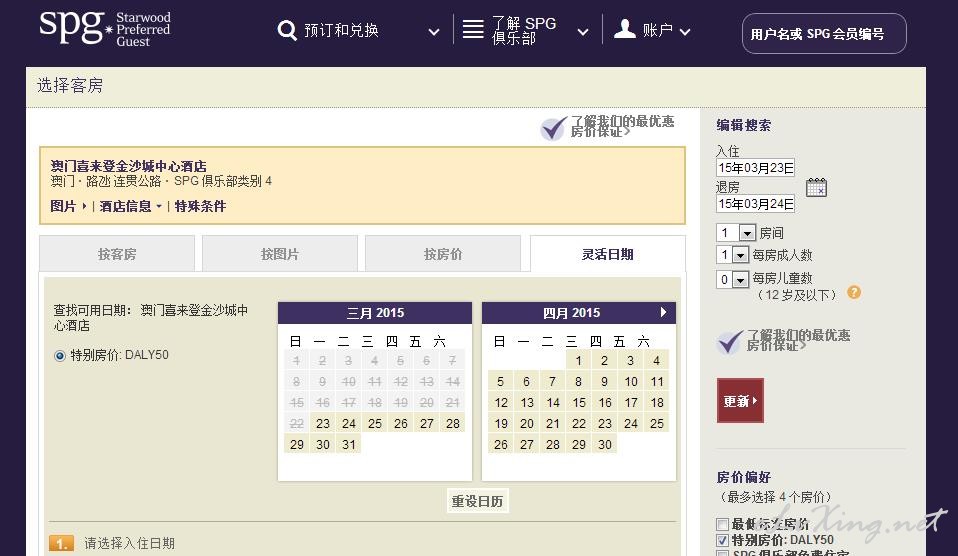Click the 了解我们的最优惠房价保证 link at top

point(622,126)
